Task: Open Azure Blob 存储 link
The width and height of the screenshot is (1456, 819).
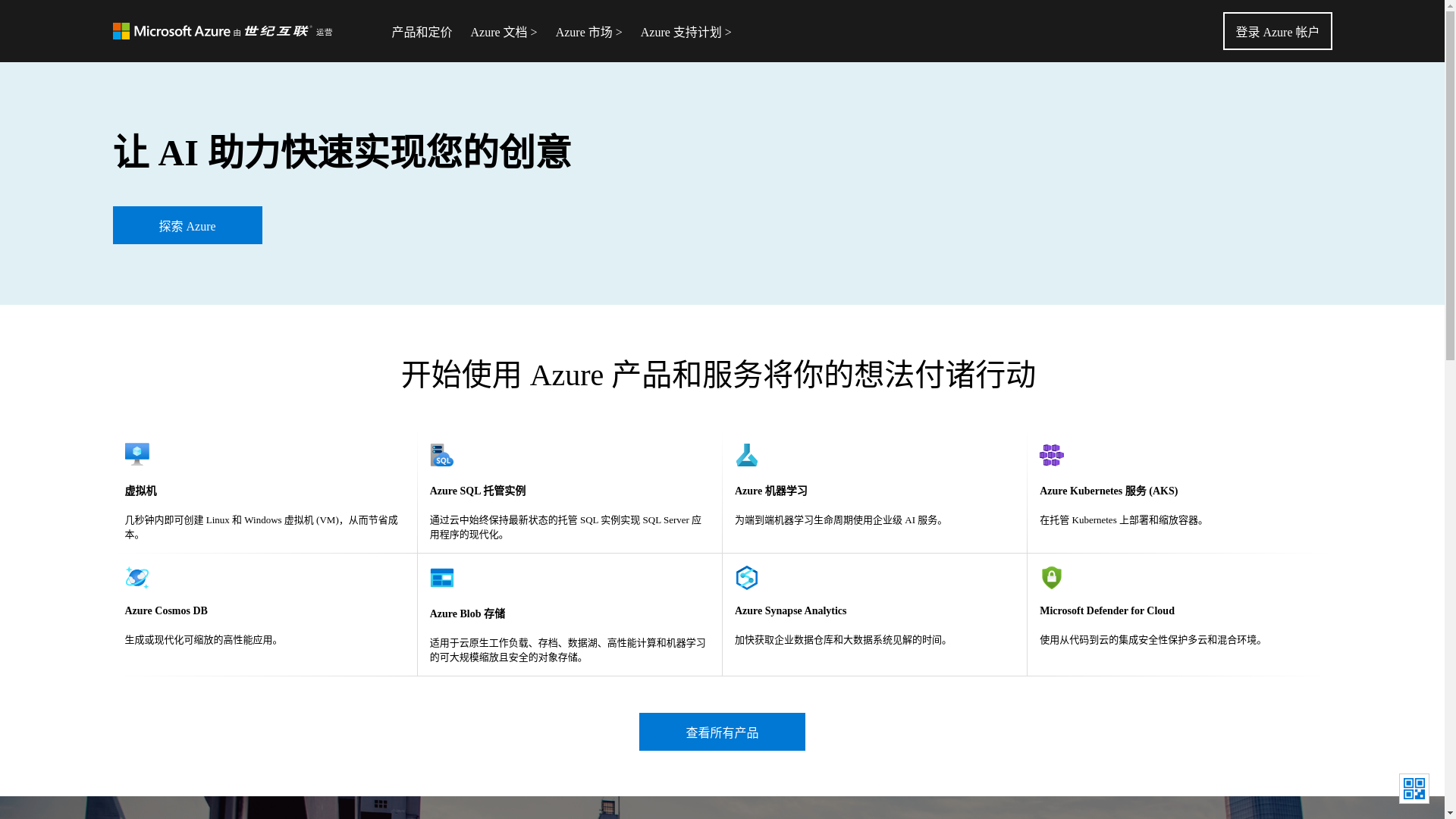Action: pos(467,614)
